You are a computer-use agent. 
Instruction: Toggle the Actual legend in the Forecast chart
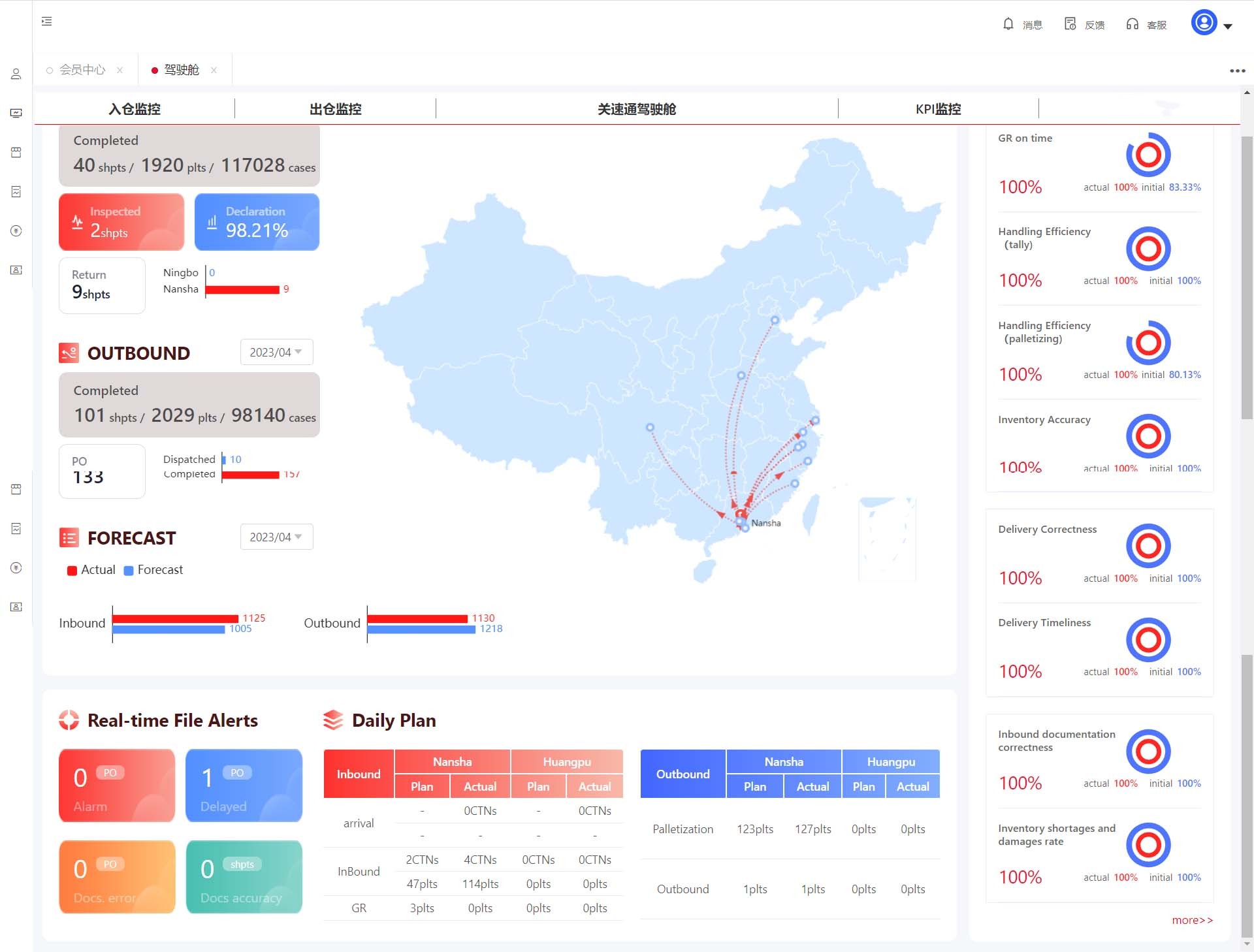point(91,569)
